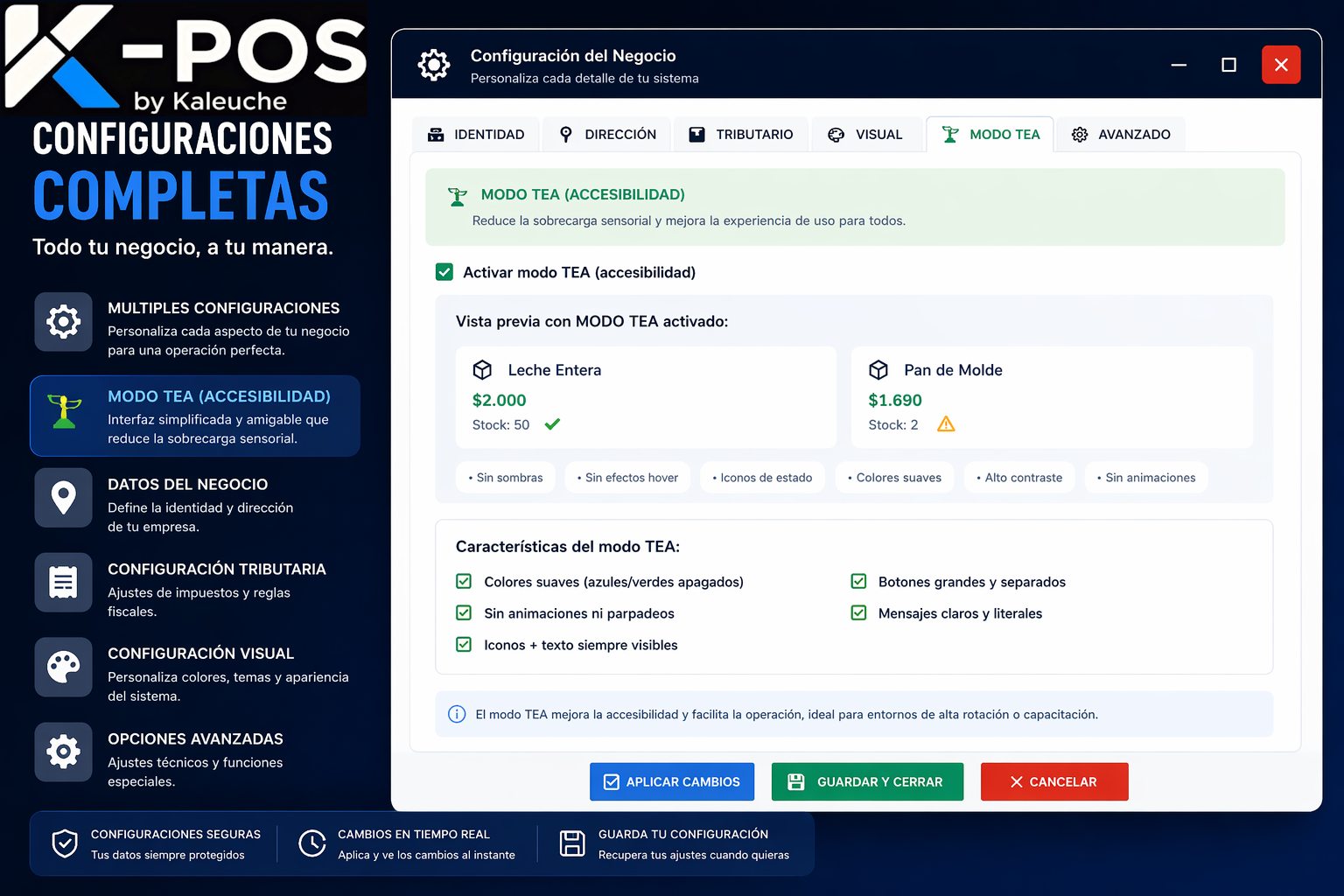Maximize the Configuración del Negocio window
Image resolution: width=1344 pixels, height=896 pixels.
click(1228, 65)
